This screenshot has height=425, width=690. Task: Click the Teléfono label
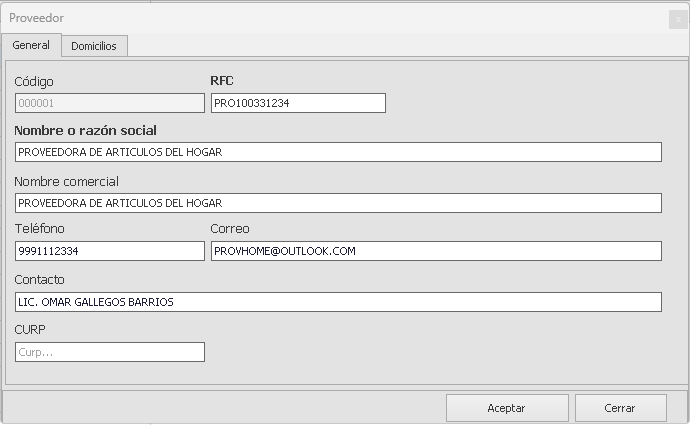pos(39,229)
